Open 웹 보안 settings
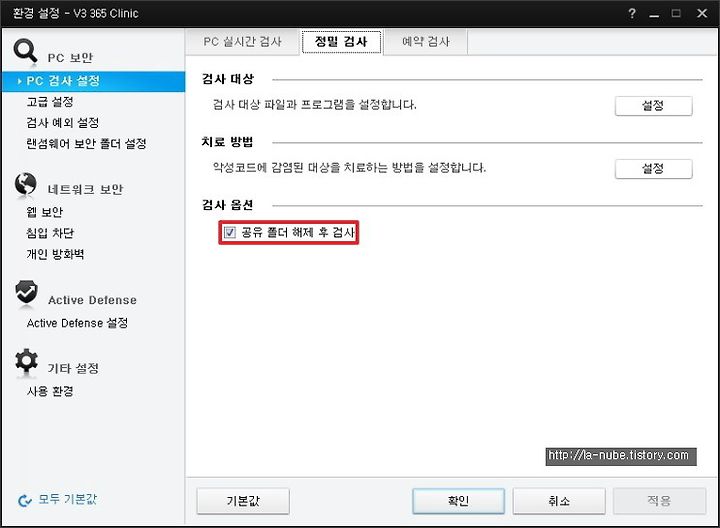Screen dimensions: 720x528 (45, 212)
